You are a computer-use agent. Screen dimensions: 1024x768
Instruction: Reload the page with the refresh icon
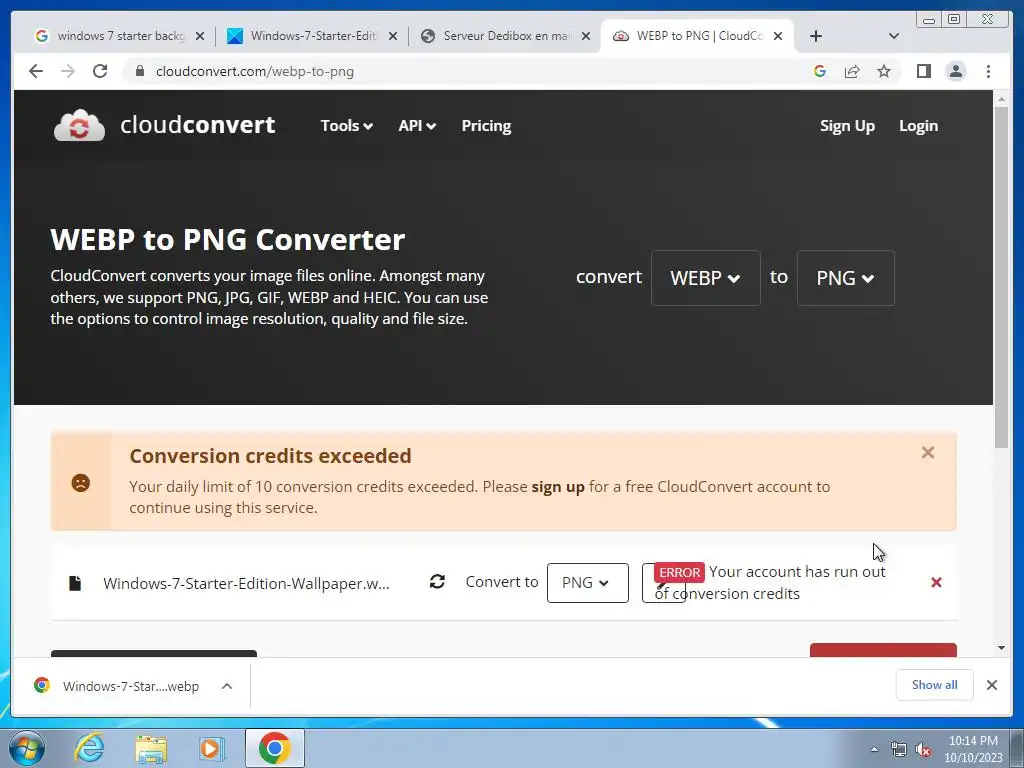click(100, 71)
